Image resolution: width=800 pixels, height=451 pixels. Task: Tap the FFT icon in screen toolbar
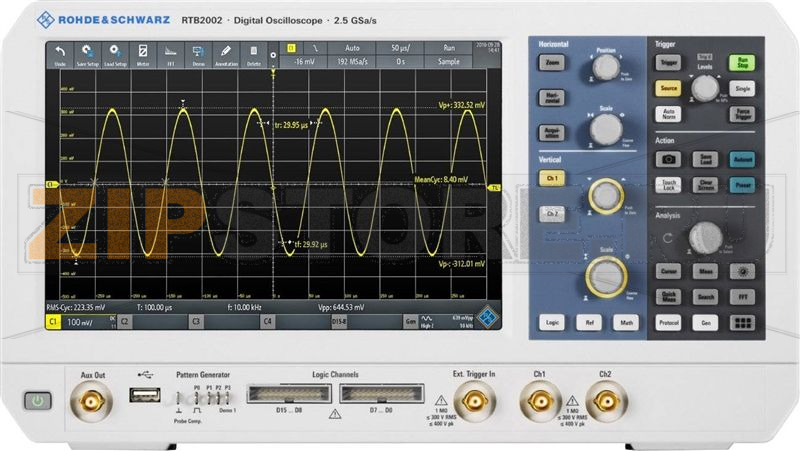(x=170, y=55)
